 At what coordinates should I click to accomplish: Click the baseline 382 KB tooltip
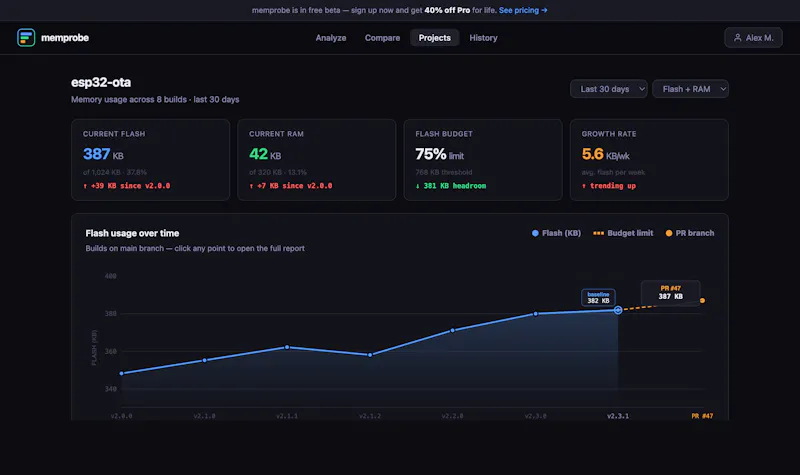click(x=598, y=297)
